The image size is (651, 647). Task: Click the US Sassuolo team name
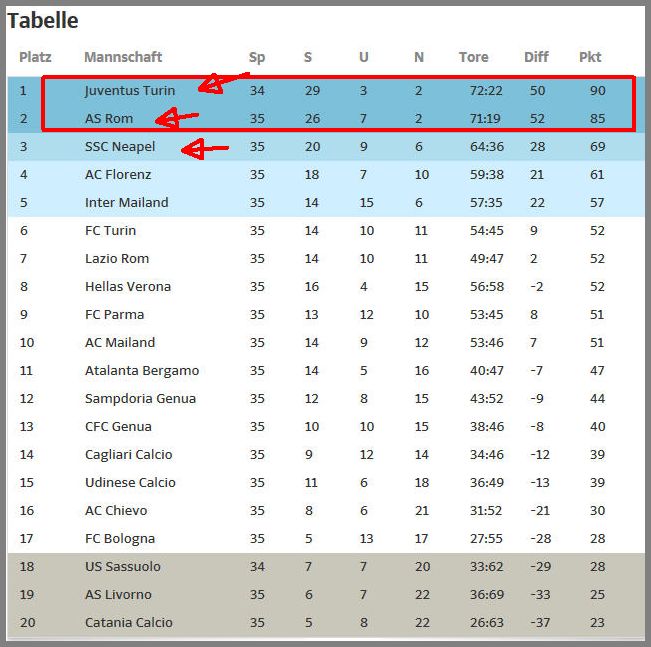click(122, 566)
